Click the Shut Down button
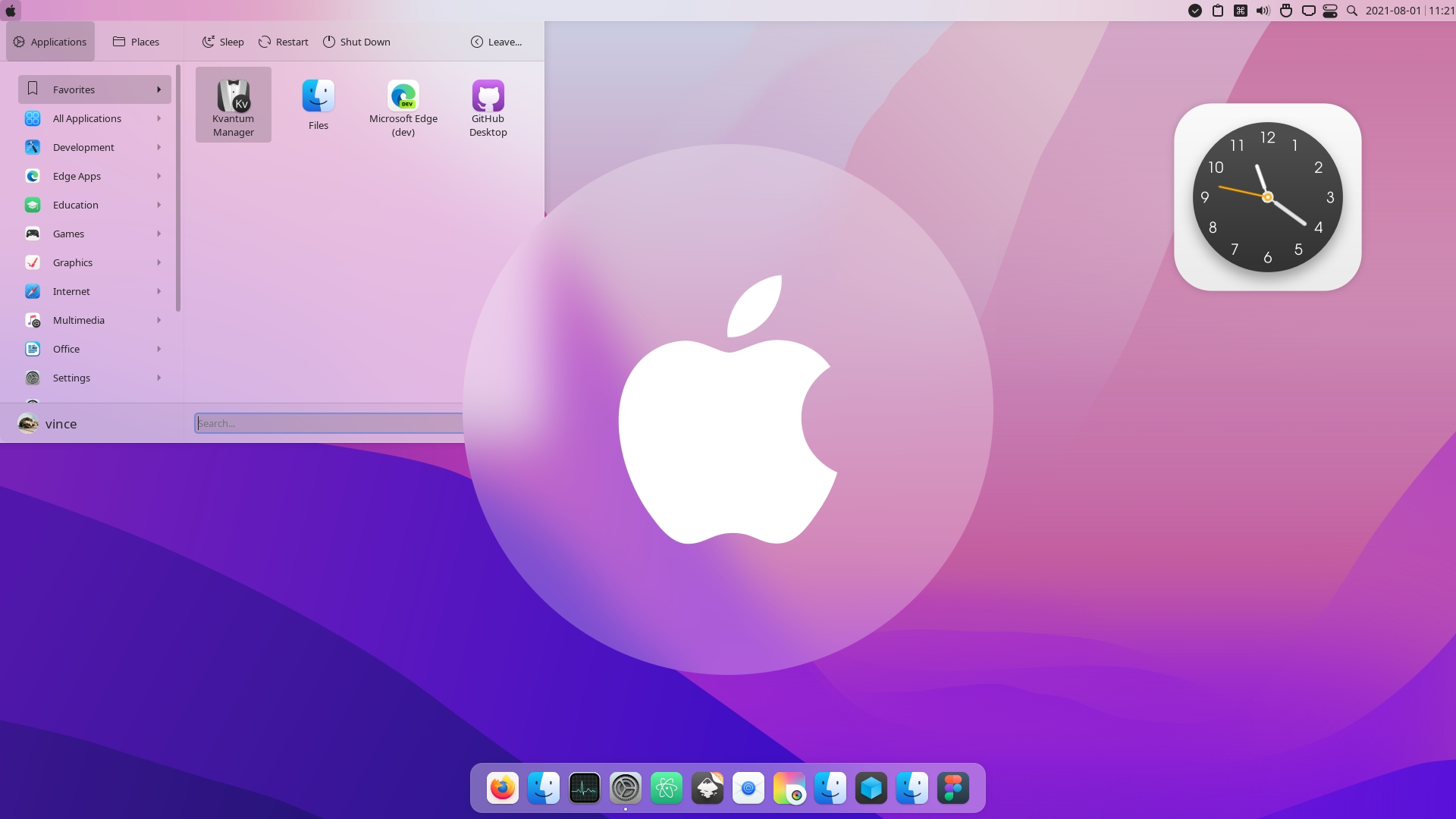 click(x=356, y=42)
